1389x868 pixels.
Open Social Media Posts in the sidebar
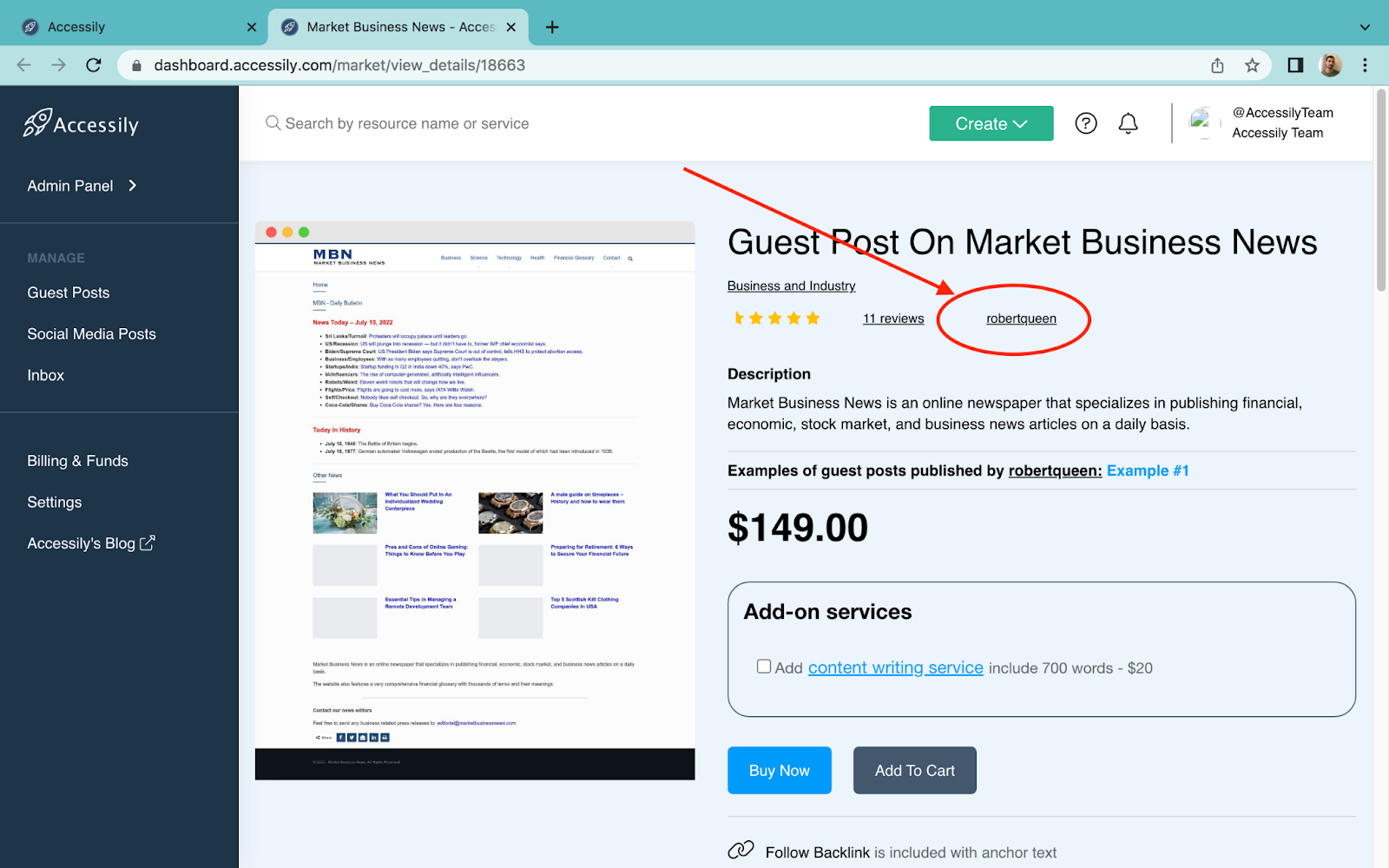[x=92, y=334]
